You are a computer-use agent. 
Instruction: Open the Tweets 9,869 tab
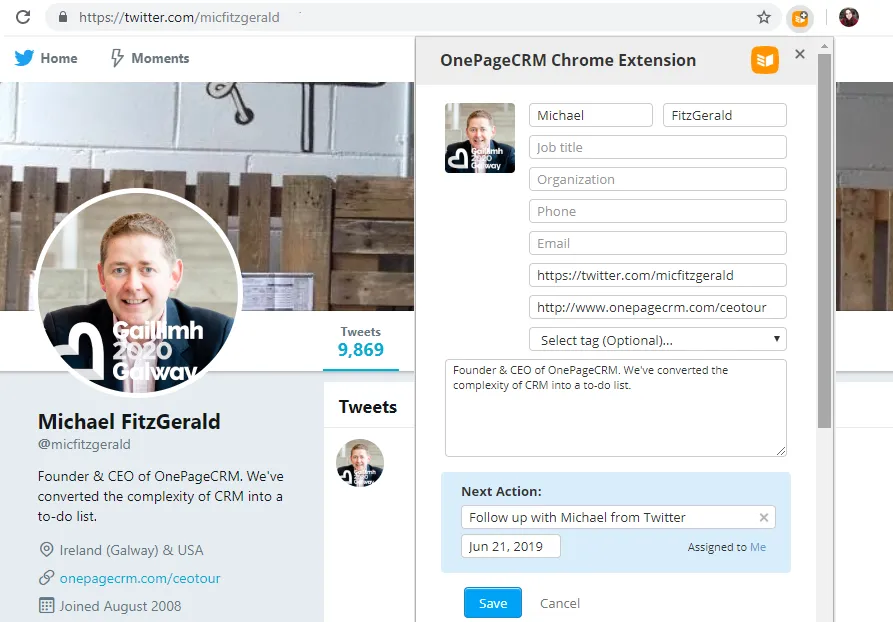pyautogui.click(x=361, y=342)
